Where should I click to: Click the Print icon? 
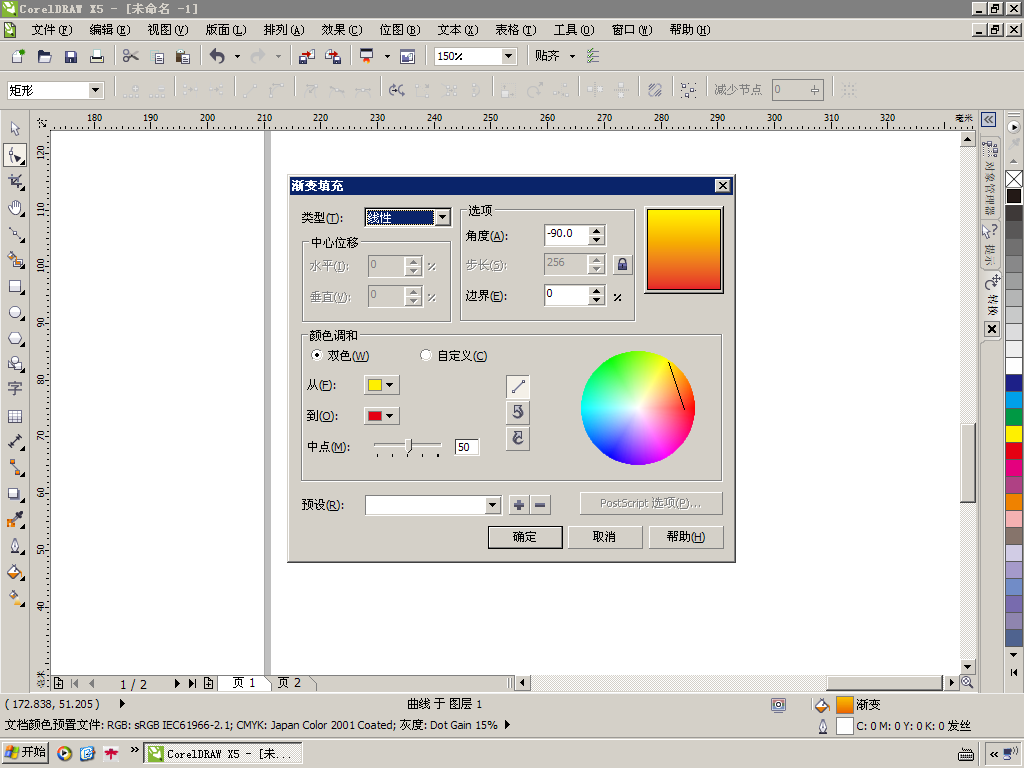point(97,56)
